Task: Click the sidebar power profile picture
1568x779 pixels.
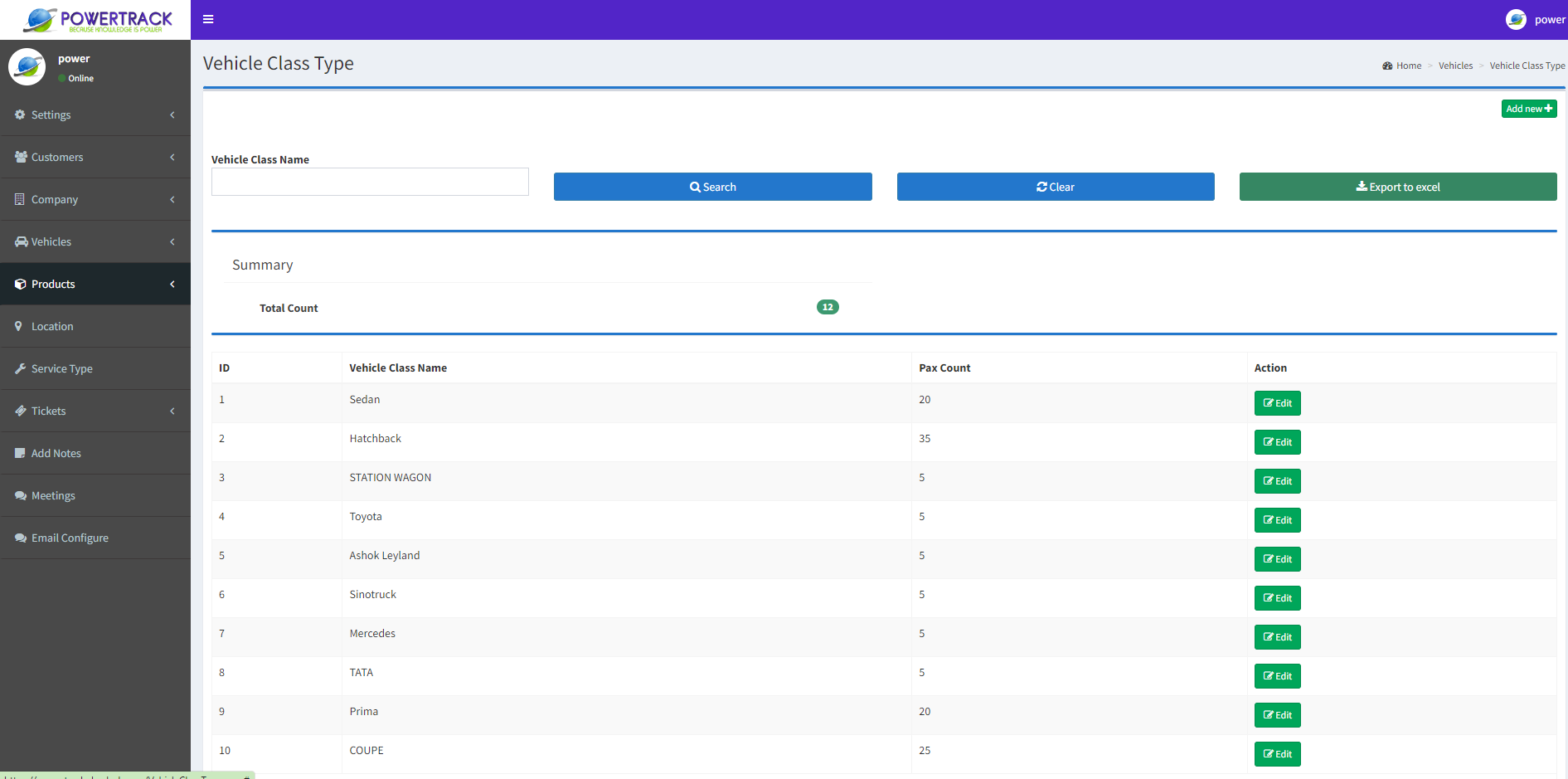Action: click(27, 67)
